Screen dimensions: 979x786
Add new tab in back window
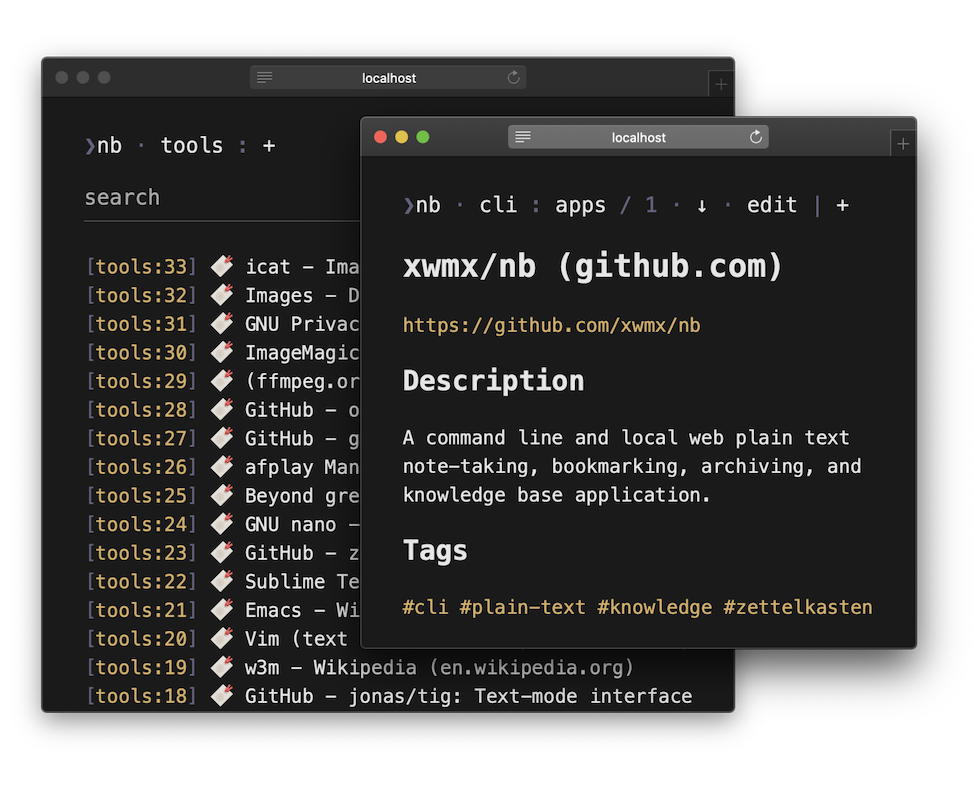pos(721,84)
